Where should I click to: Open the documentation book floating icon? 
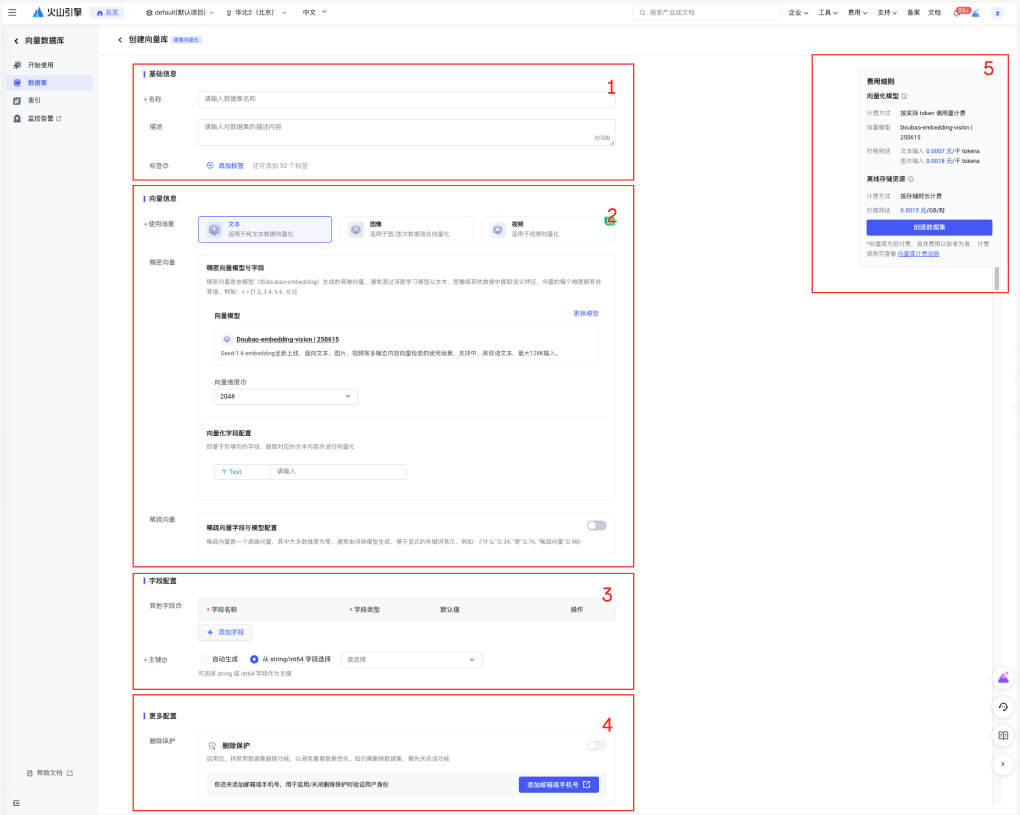click(x=1003, y=735)
